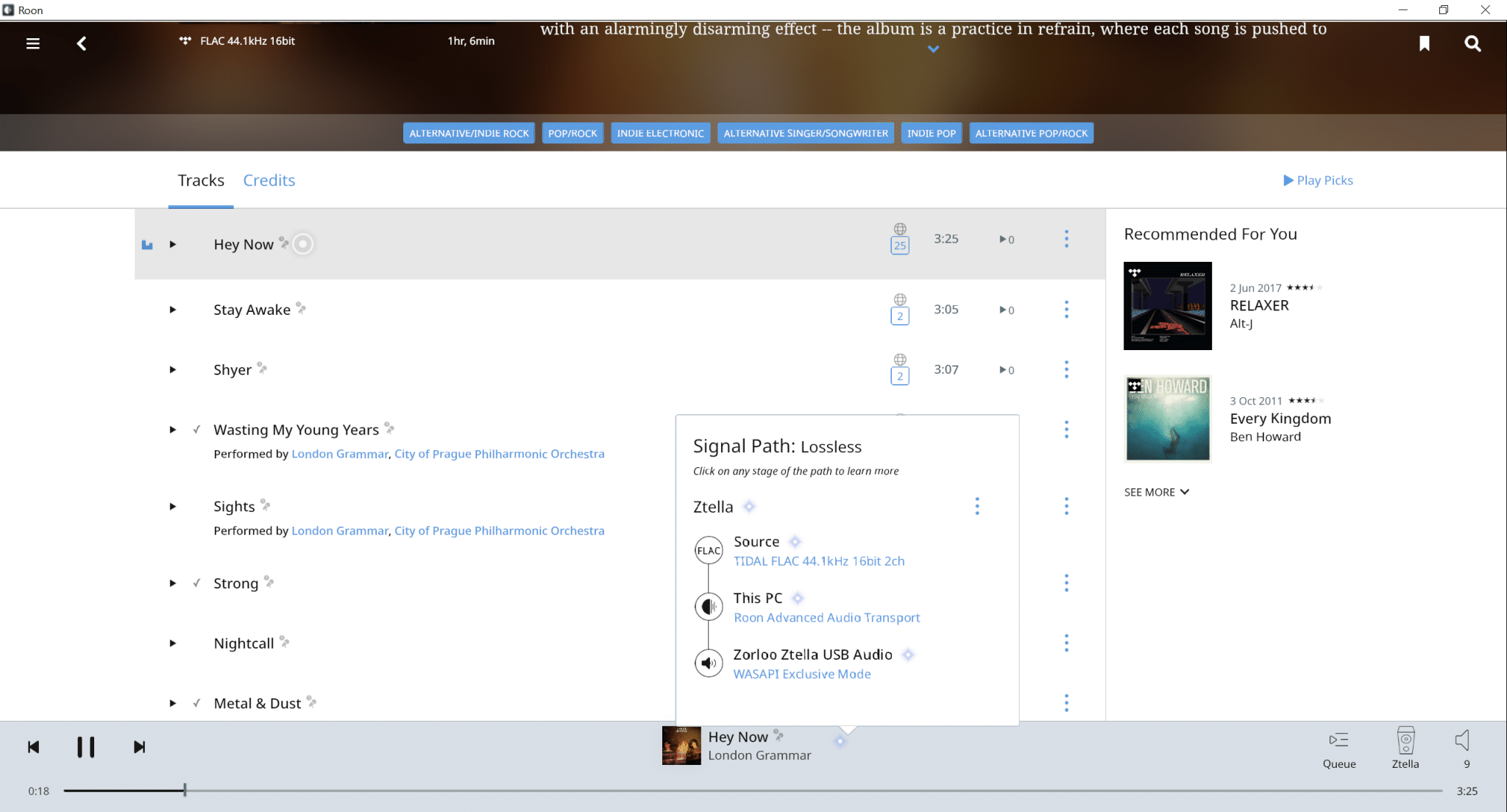Screen dimensions: 1507x812
Task: Switch to the Credits tab
Action: (269, 180)
